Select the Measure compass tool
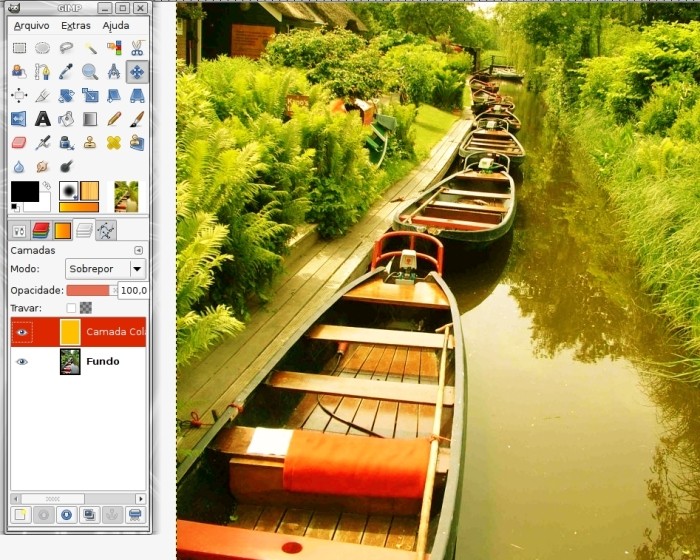700x560 pixels. click(114, 71)
